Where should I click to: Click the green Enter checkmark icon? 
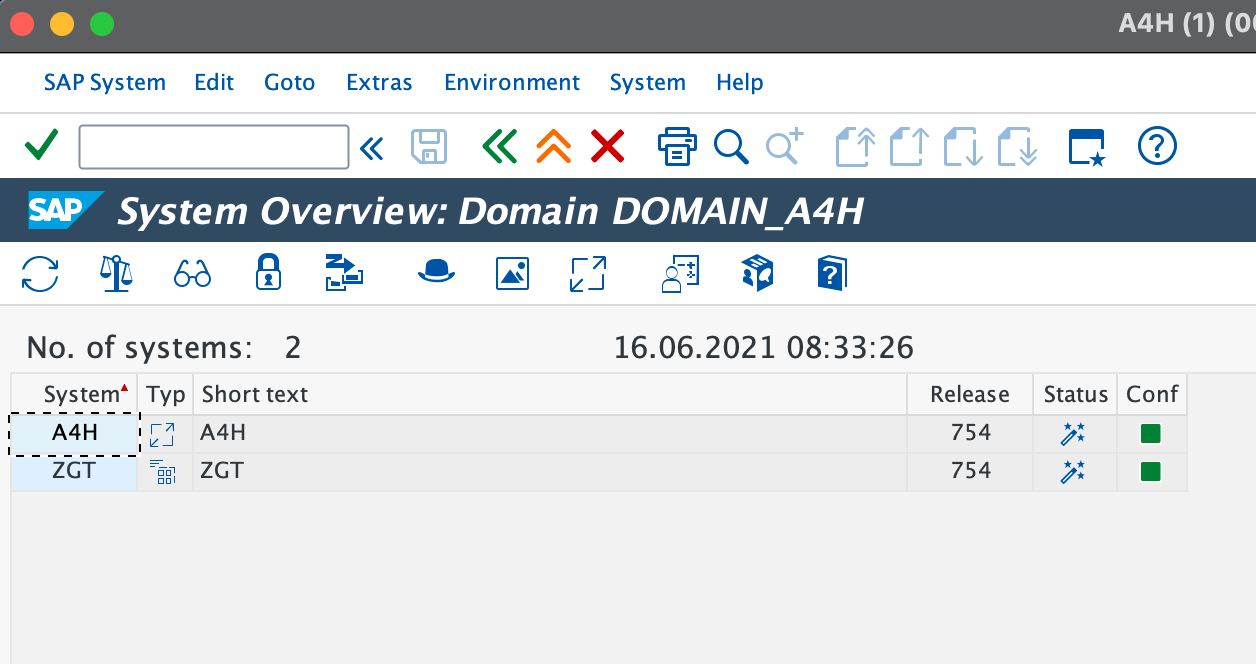pos(42,147)
